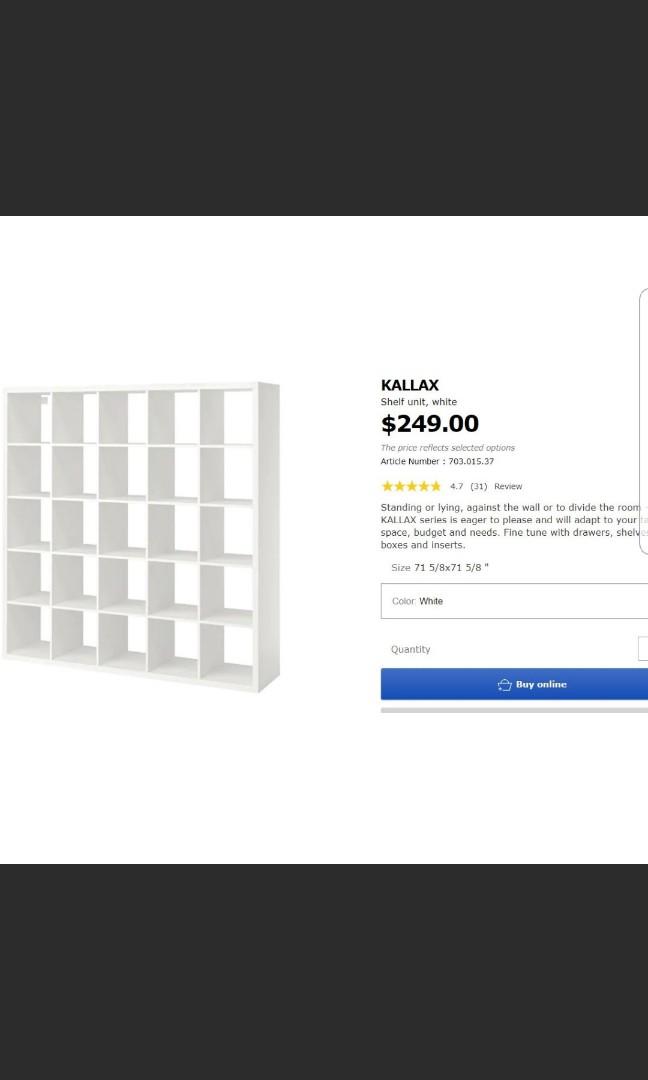Select the article number 703.015.37
Screen dimensions: 648x1080
point(437,461)
